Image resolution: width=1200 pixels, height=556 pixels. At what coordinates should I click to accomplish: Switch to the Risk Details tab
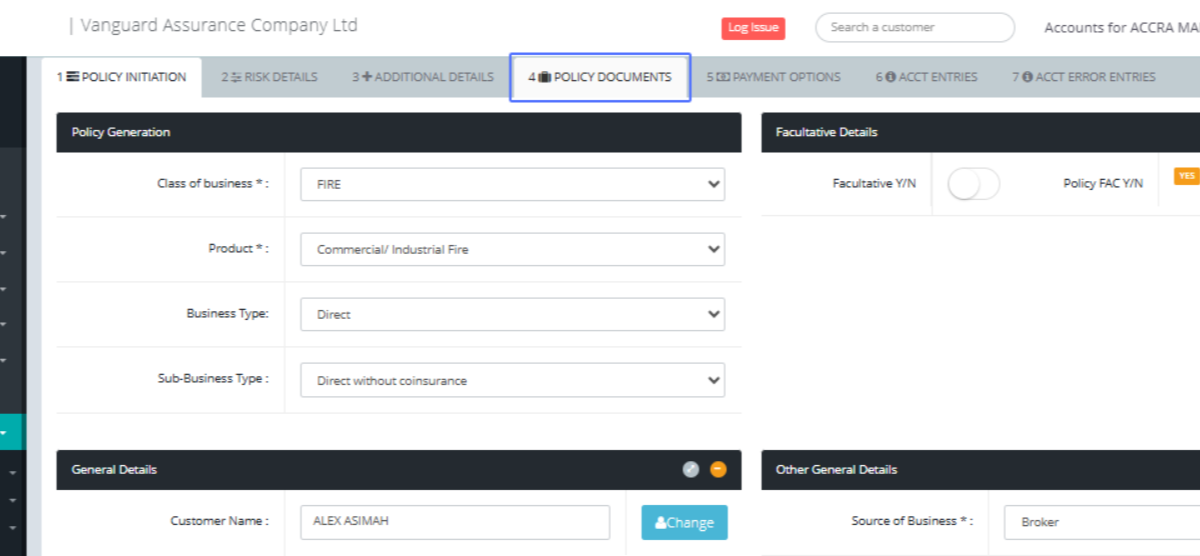coord(269,77)
